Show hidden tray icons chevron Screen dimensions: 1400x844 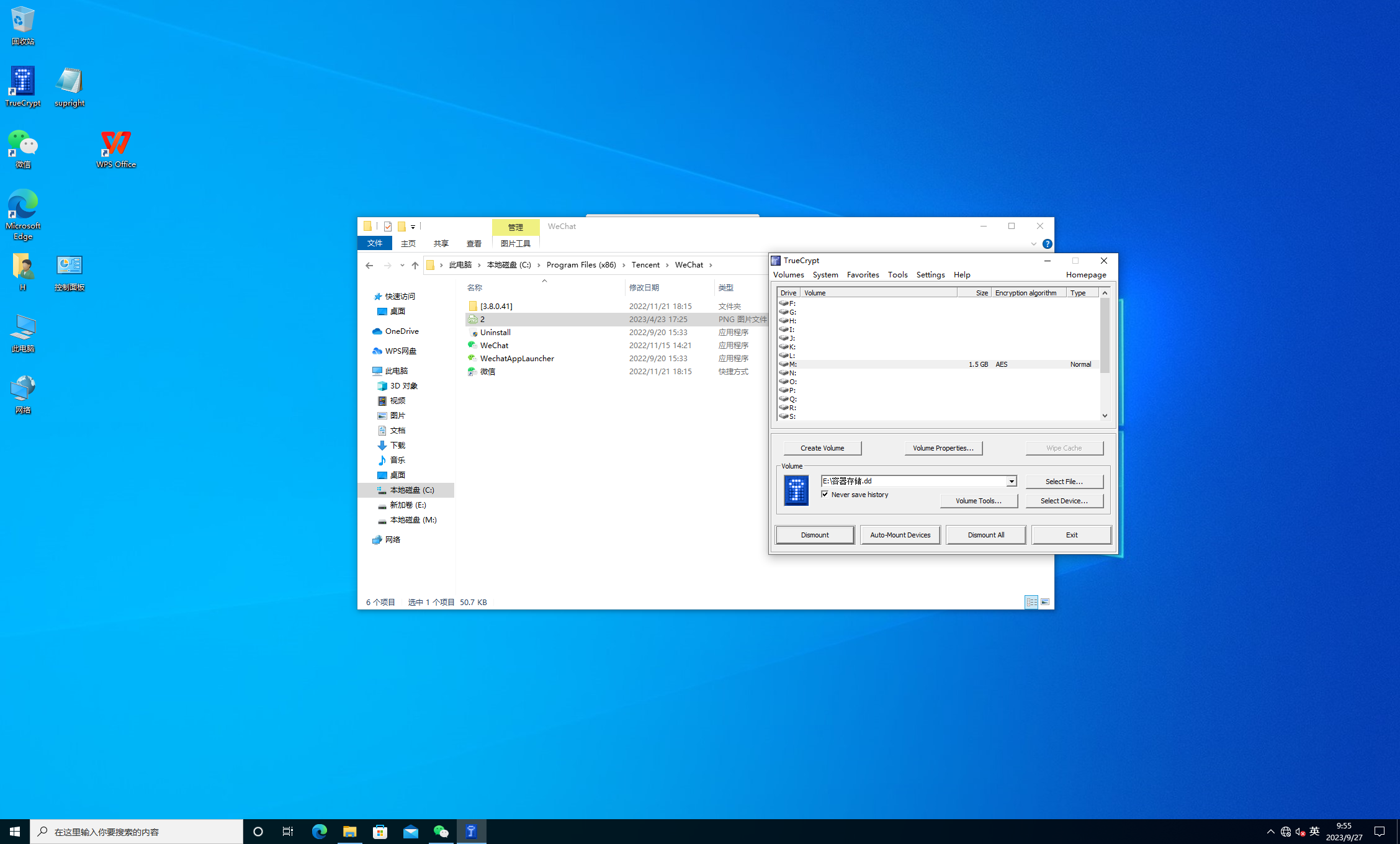(1270, 832)
